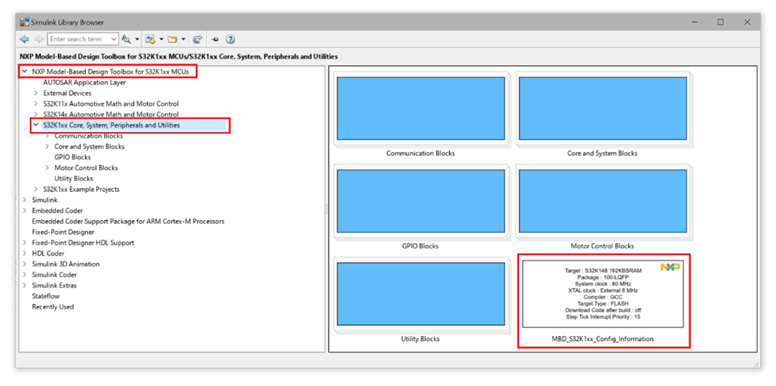
Task: Expand Simulink 3D Animation node
Action: [24, 264]
